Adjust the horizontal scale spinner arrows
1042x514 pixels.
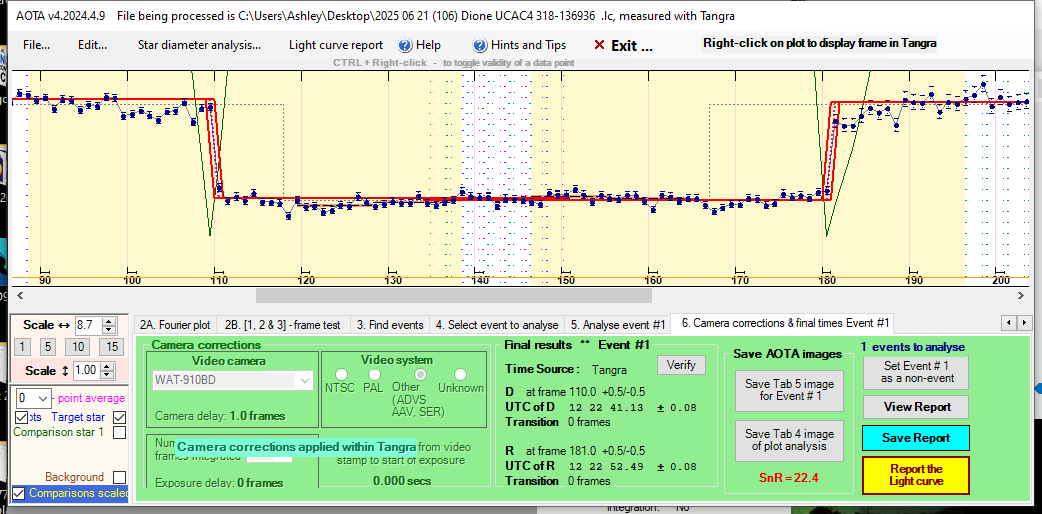[x=110, y=325]
